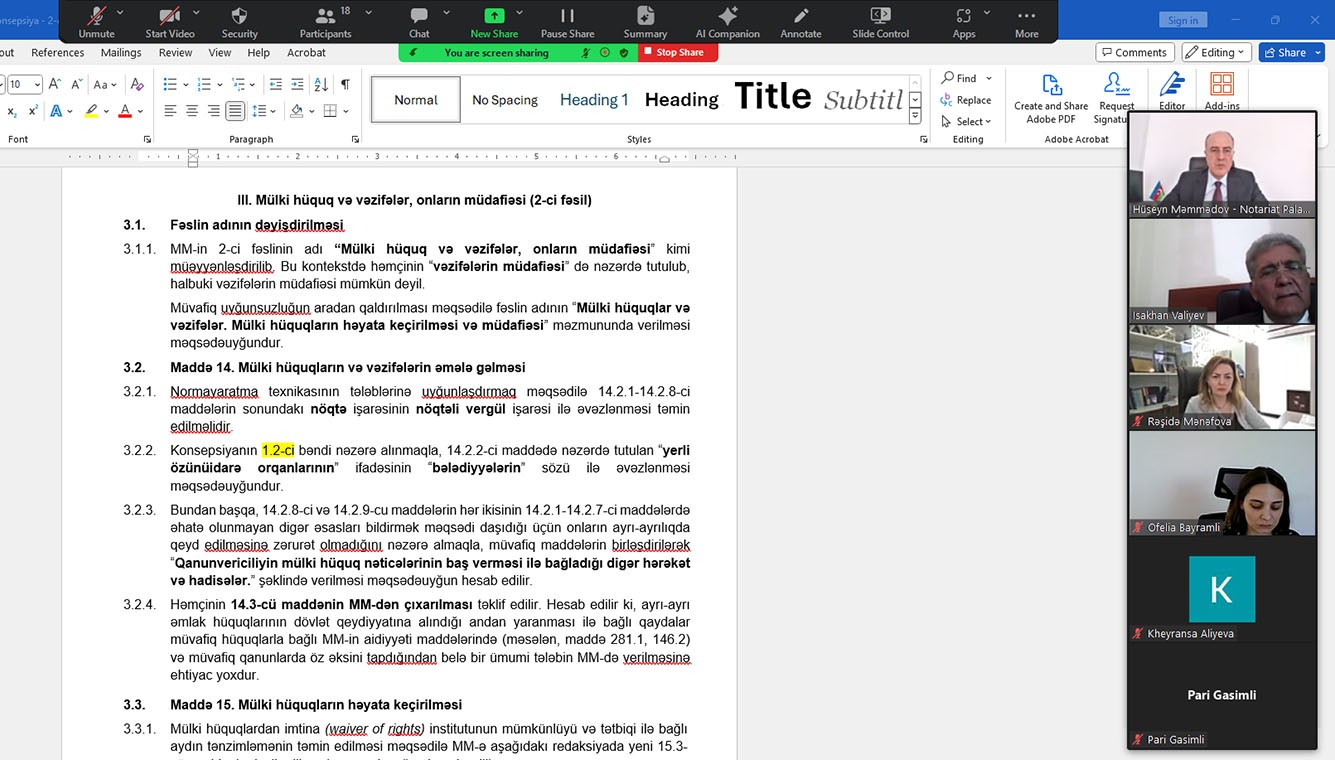Viewport: 1335px width, 760px height.
Task: Open the View tab
Action: [220, 53]
